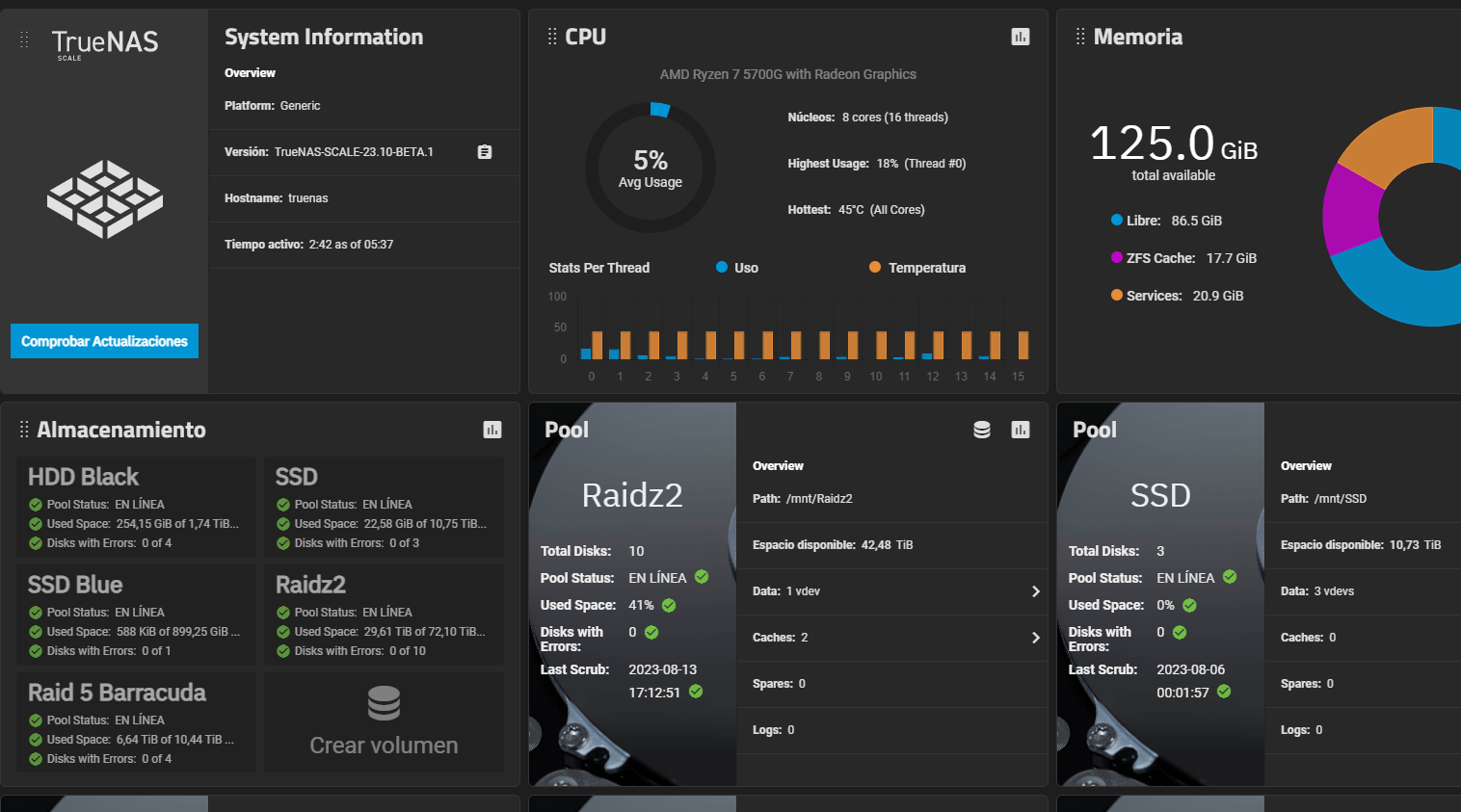
Task: Click the Crear volumen disk stack icon
Action: click(x=384, y=703)
